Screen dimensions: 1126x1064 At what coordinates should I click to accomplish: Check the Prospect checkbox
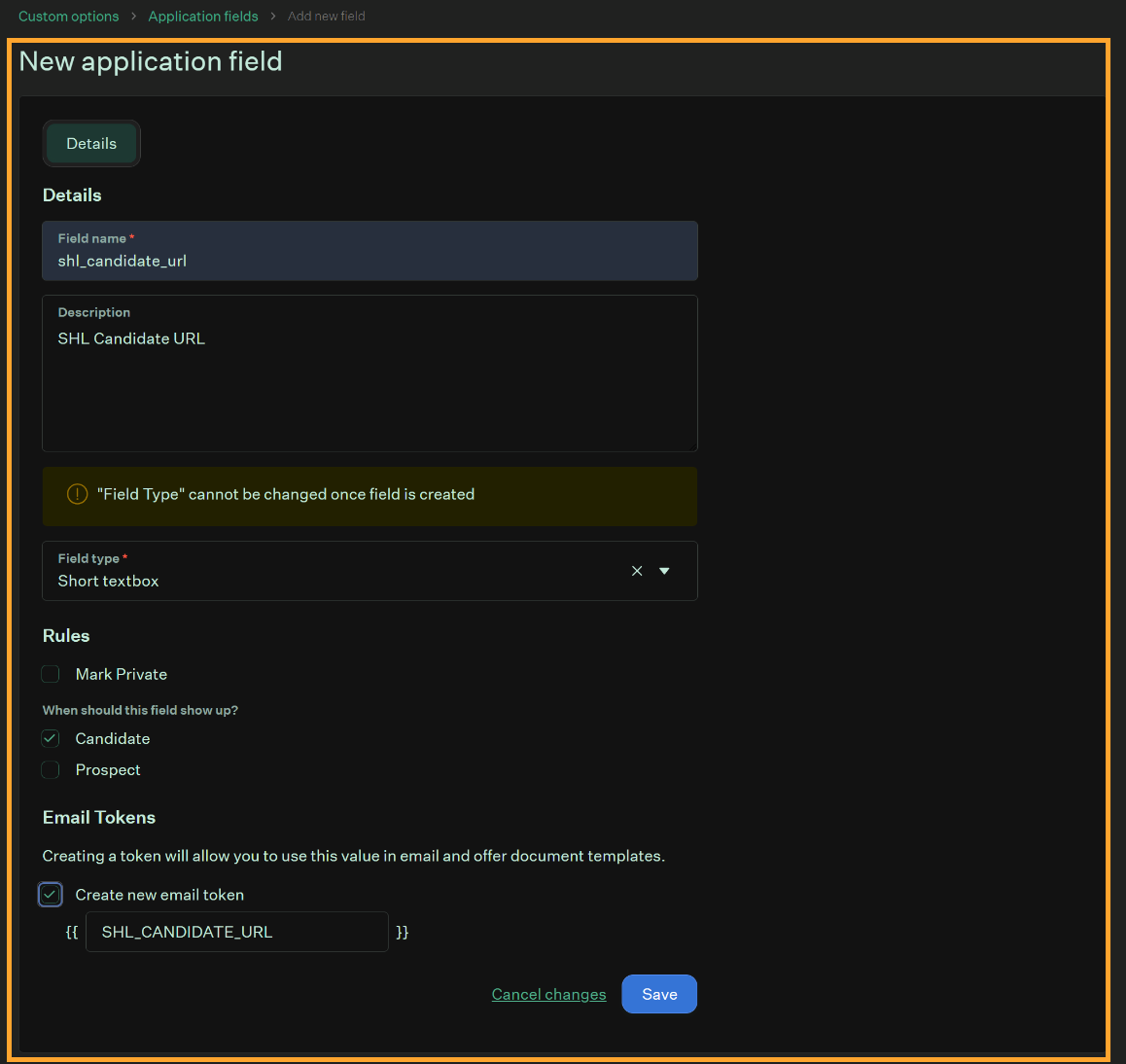(51, 770)
